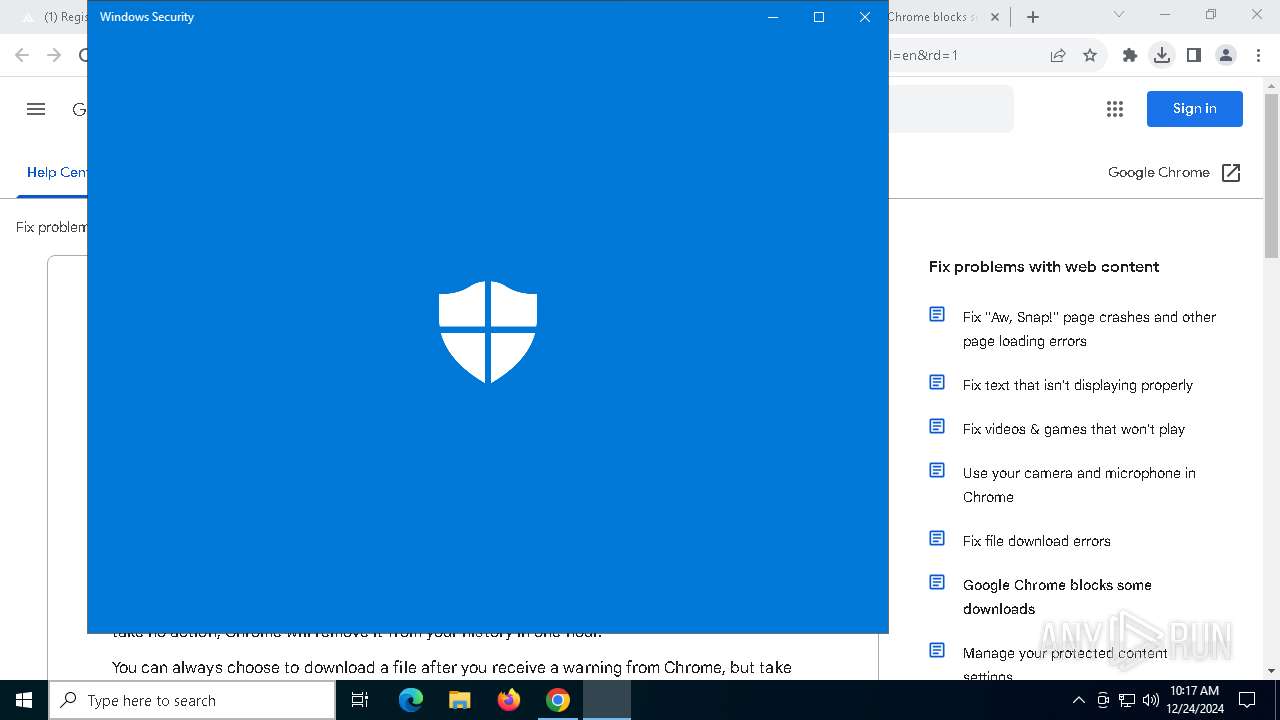Select 'Google Chrome blocks some downloads' article

[x=1057, y=597]
